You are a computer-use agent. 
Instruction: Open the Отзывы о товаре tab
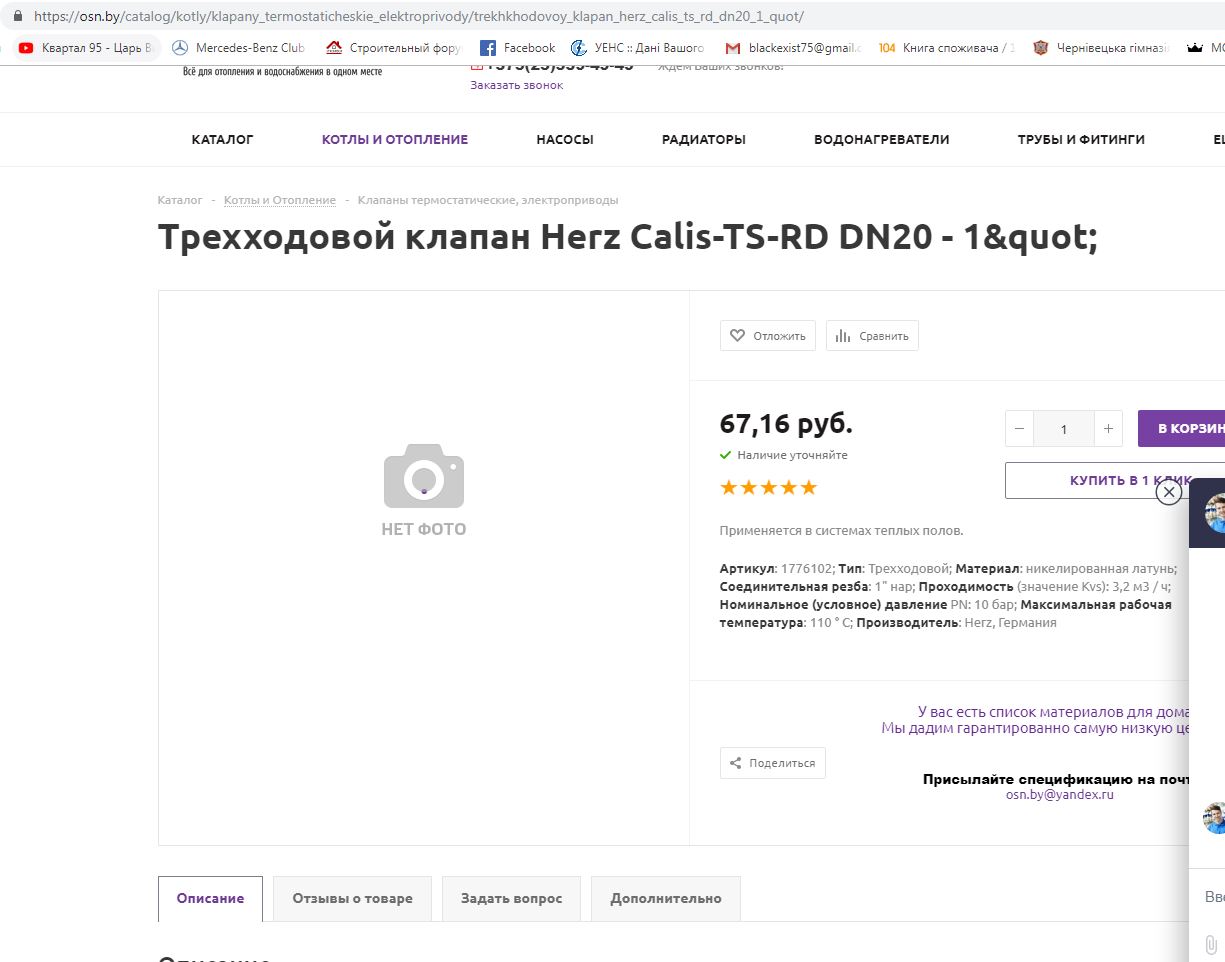tap(352, 899)
